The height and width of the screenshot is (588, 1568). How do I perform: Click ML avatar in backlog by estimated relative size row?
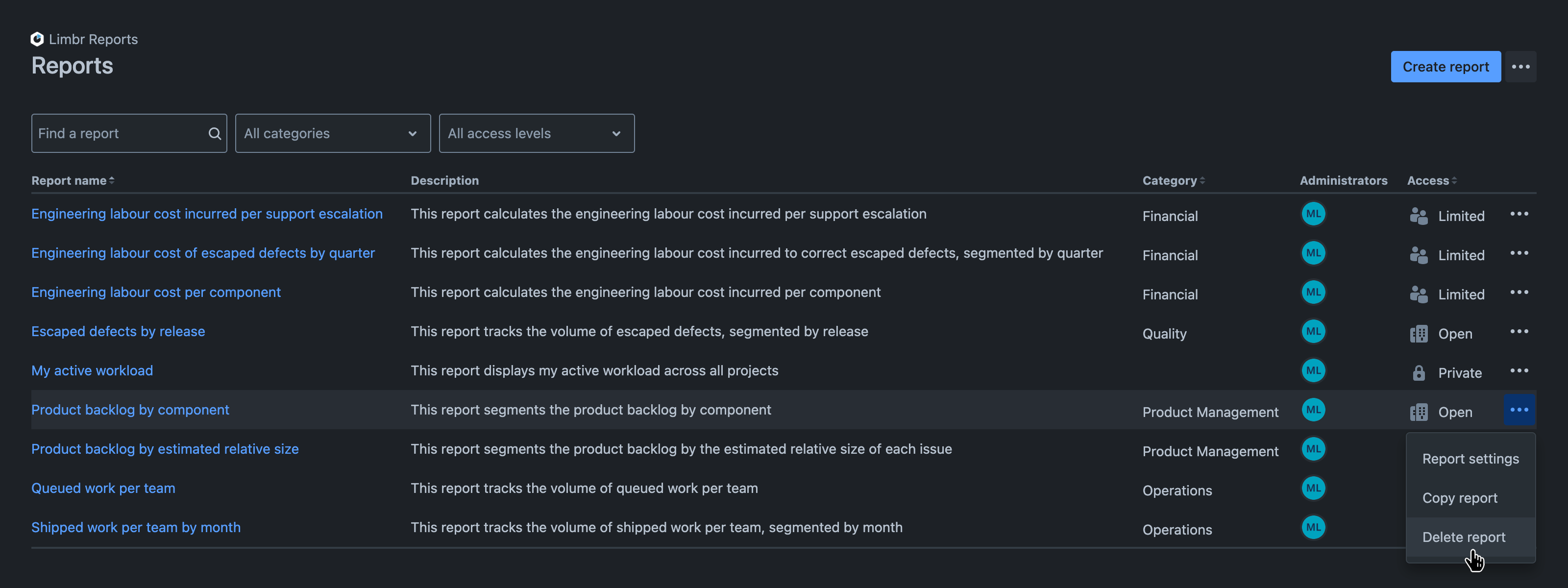coord(1313,449)
